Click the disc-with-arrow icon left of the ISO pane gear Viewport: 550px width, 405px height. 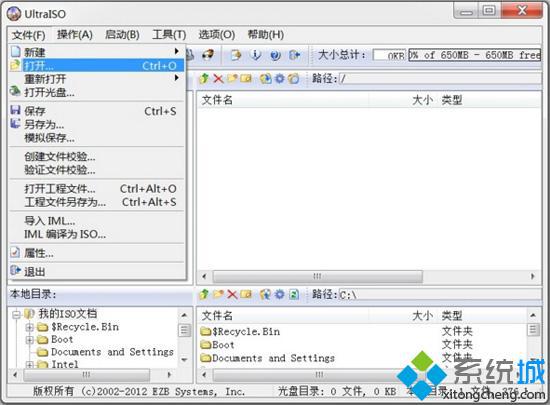pyautogui.click(x=266, y=79)
